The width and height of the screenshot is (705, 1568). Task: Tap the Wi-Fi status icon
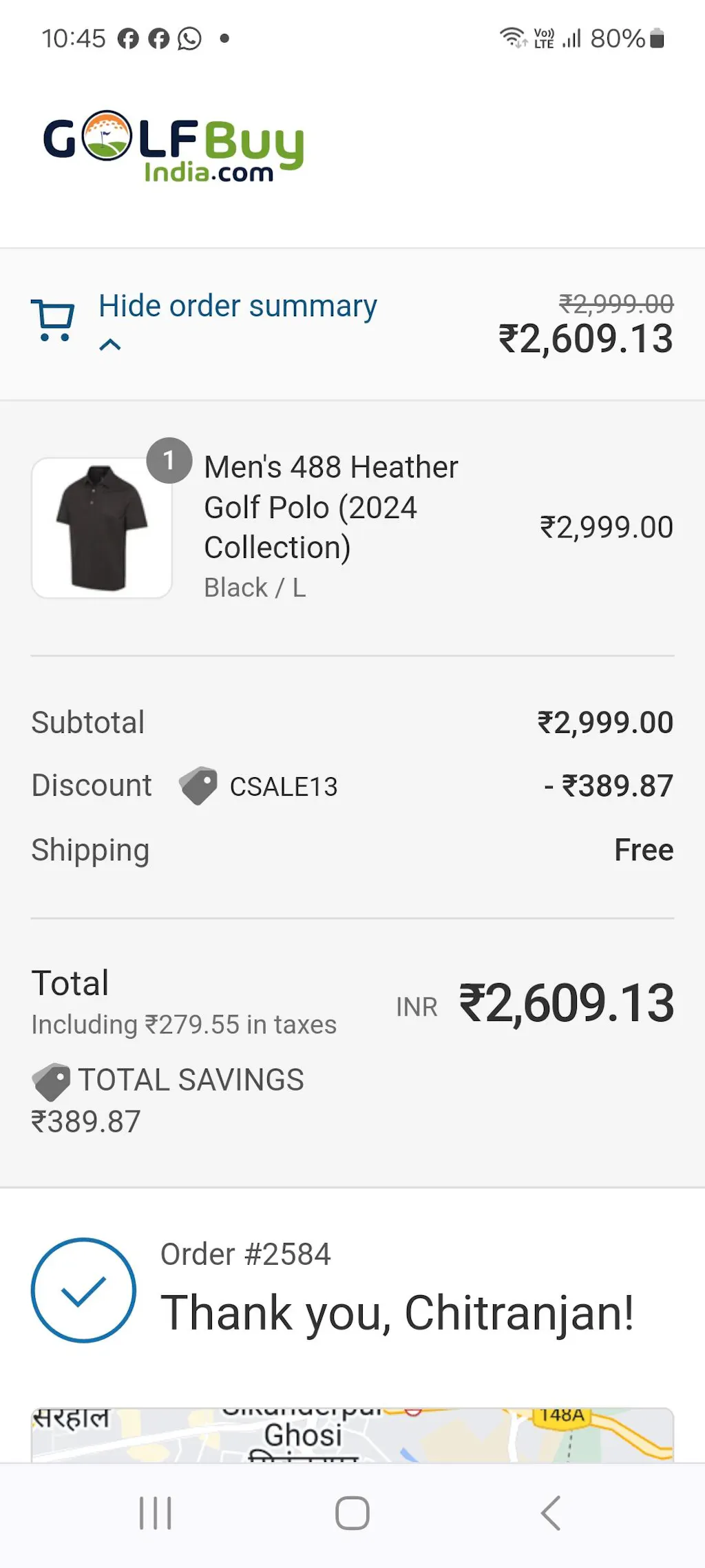tap(512, 37)
